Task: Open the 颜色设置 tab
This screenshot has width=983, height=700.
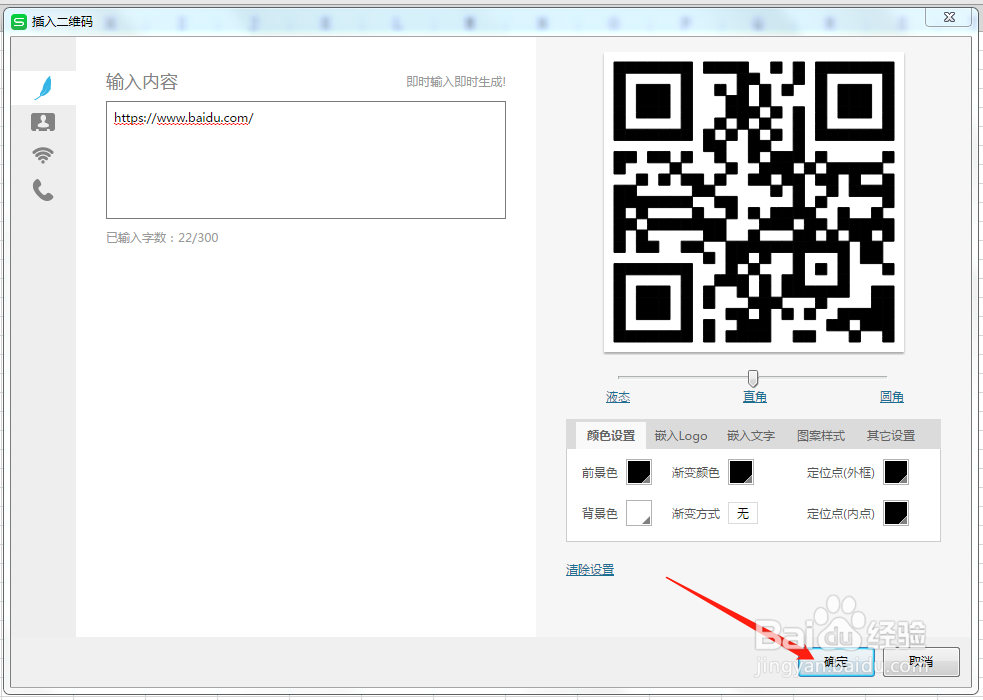Action: [x=611, y=436]
